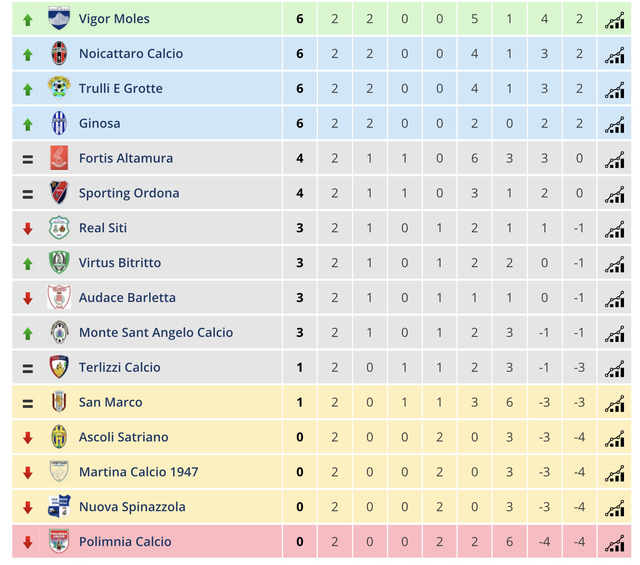Viewport: 640px width, 565px height.
Task: Open the Real Siti trend chart icon
Action: click(x=613, y=228)
